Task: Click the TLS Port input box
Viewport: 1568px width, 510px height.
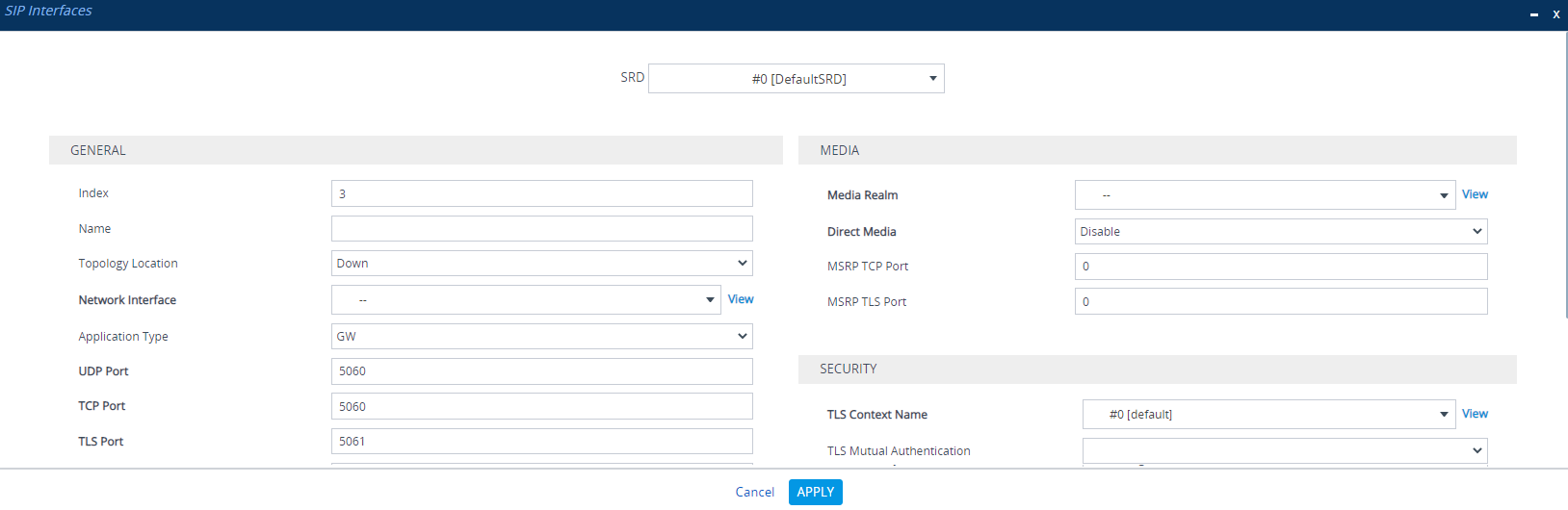Action: pos(541,442)
